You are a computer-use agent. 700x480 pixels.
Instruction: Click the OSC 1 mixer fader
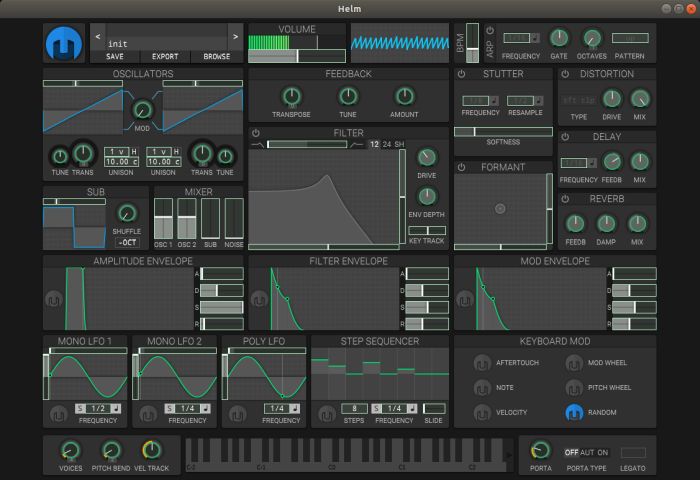[x=163, y=218]
